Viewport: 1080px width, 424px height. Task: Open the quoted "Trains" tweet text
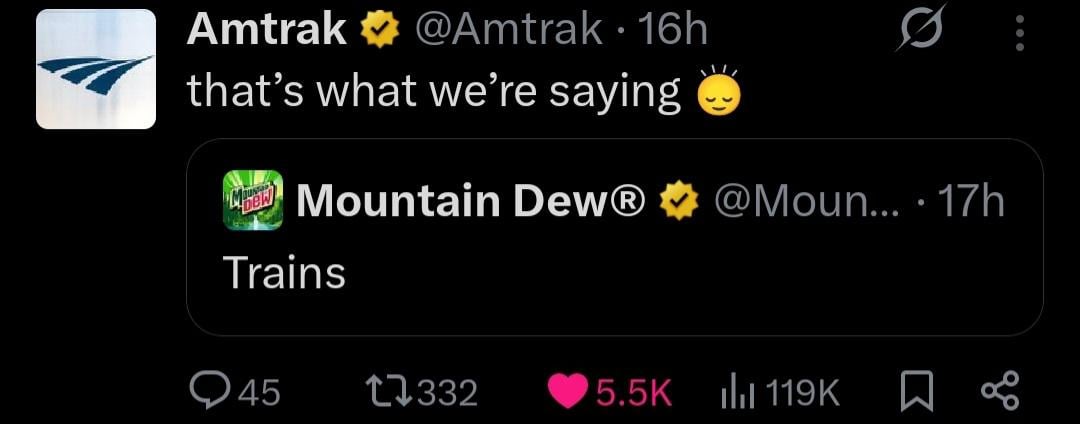click(x=283, y=272)
